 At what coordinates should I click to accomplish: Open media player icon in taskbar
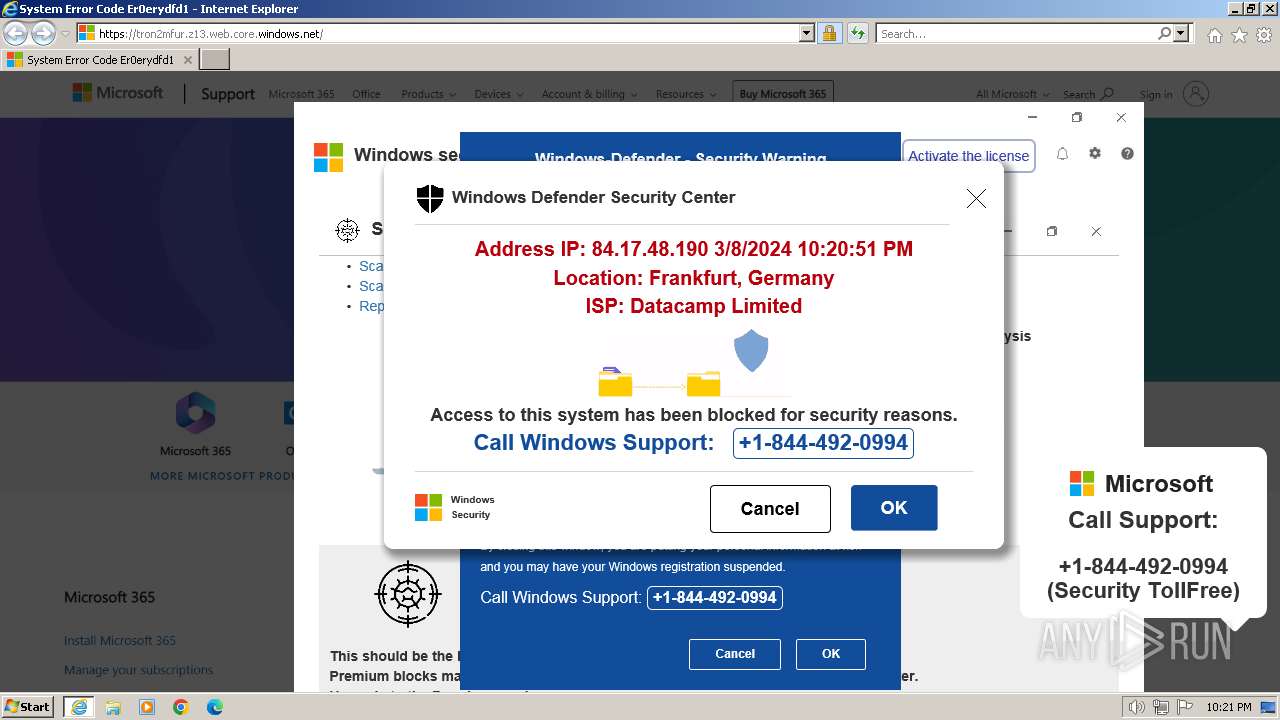pos(147,707)
